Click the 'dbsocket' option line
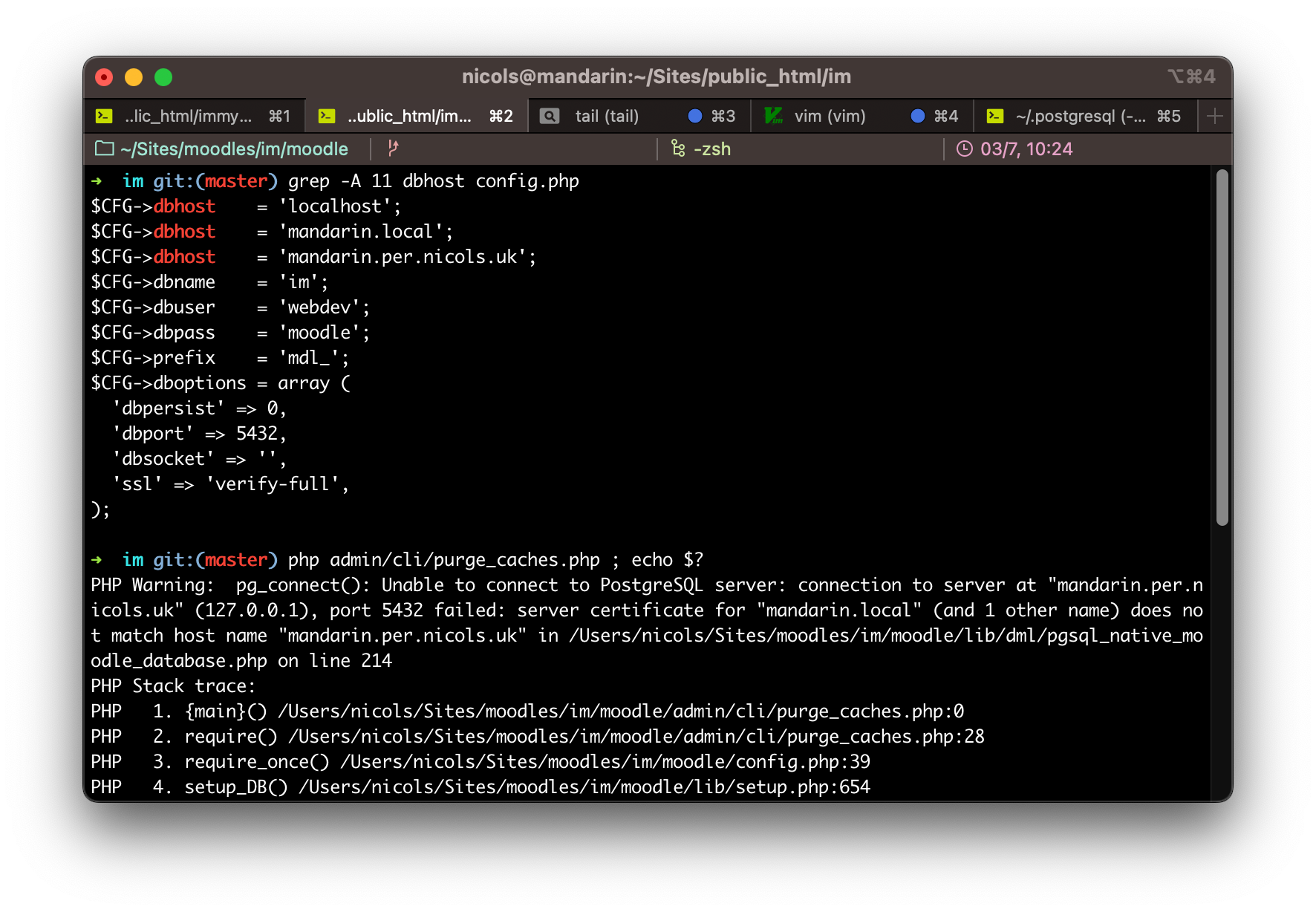This screenshot has width=1316, height=912. click(199, 459)
